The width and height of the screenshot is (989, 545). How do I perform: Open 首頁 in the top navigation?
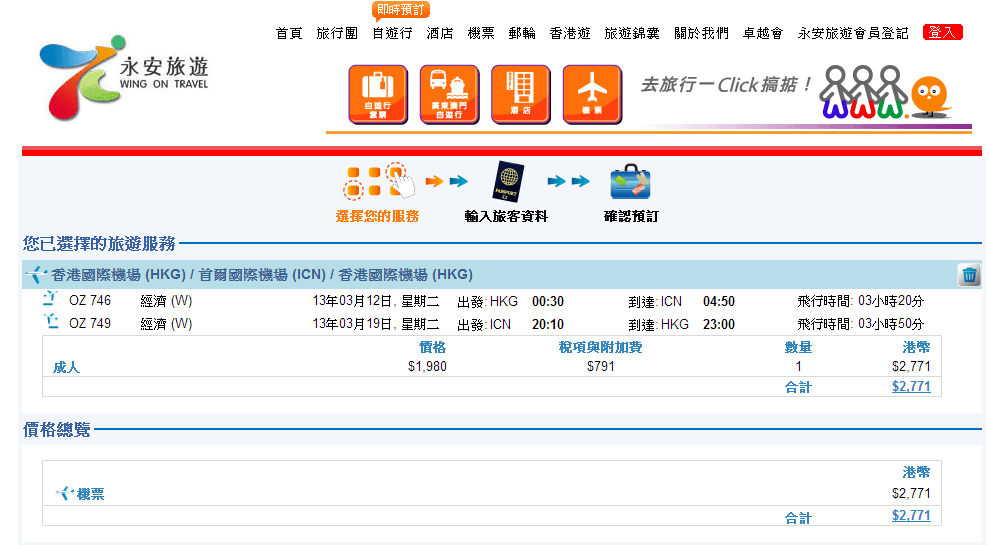[x=289, y=33]
